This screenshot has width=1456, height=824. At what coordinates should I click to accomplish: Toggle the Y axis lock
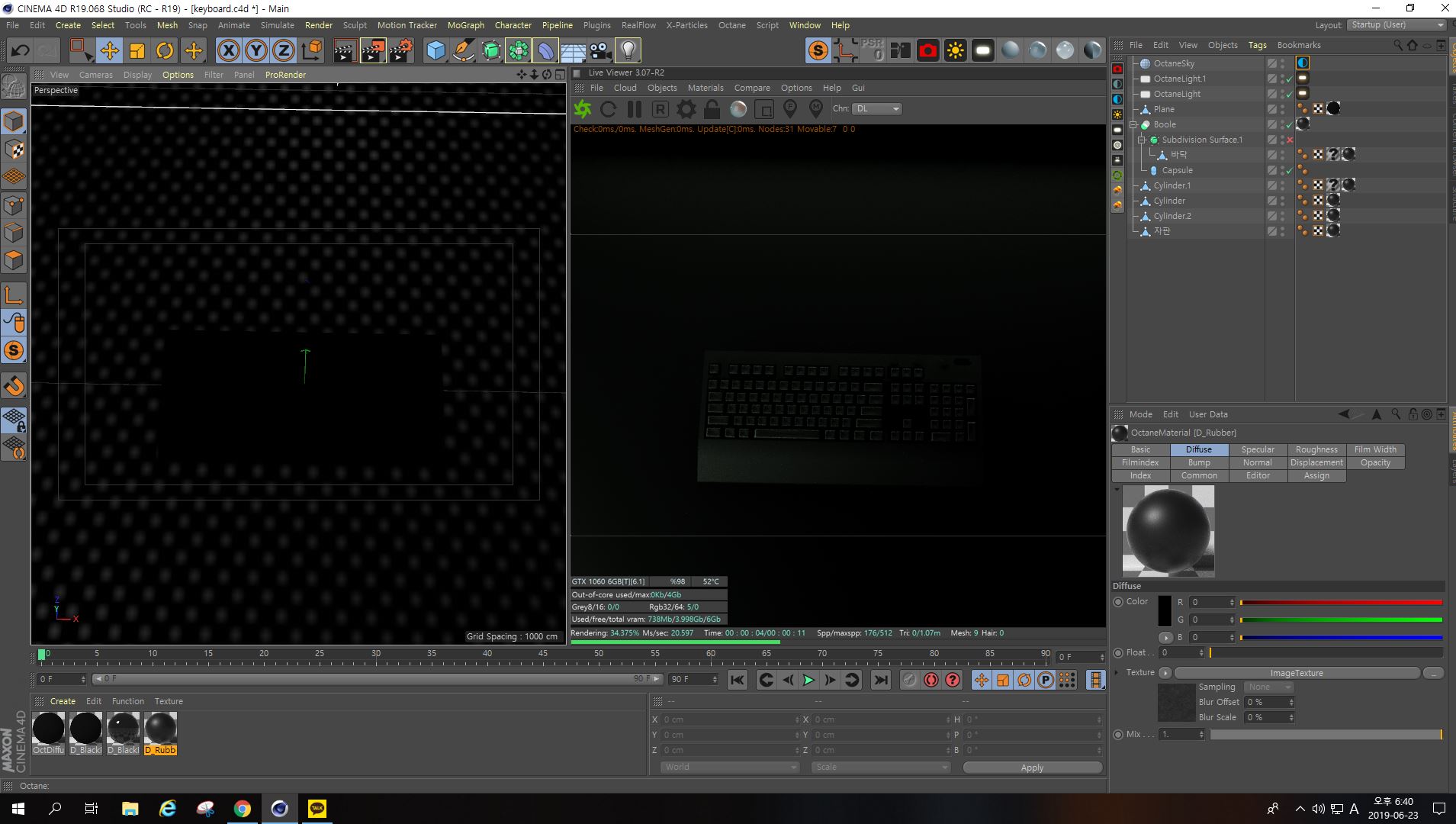coord(256,51)
